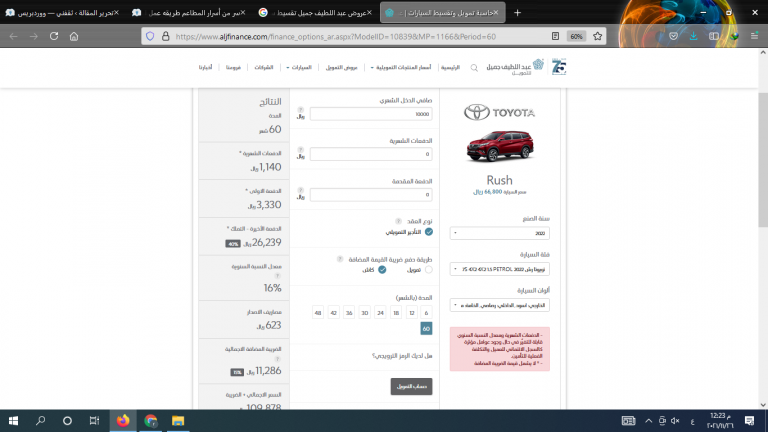Choose 6 month period
Screen dimensions: 768x432
[x=426, y=312]
